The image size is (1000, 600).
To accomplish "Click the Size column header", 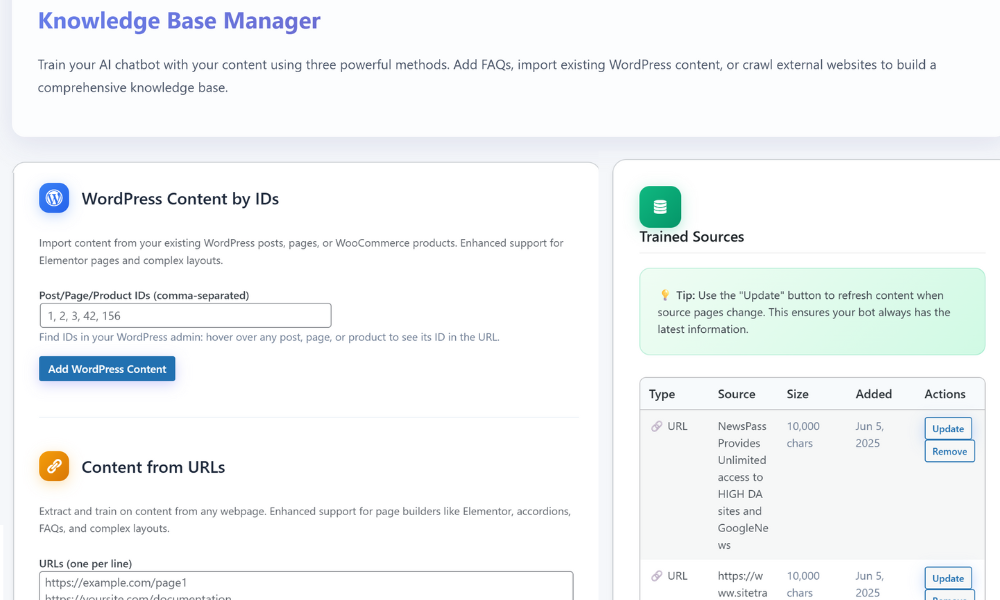I will [x=797, y=394].
